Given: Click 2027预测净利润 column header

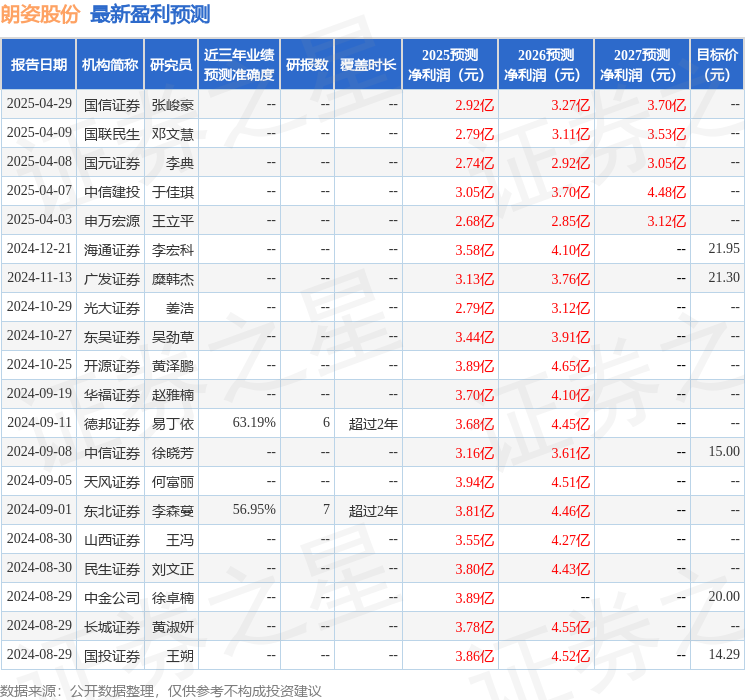Looking at the screenshot, I should coord(642,65).
